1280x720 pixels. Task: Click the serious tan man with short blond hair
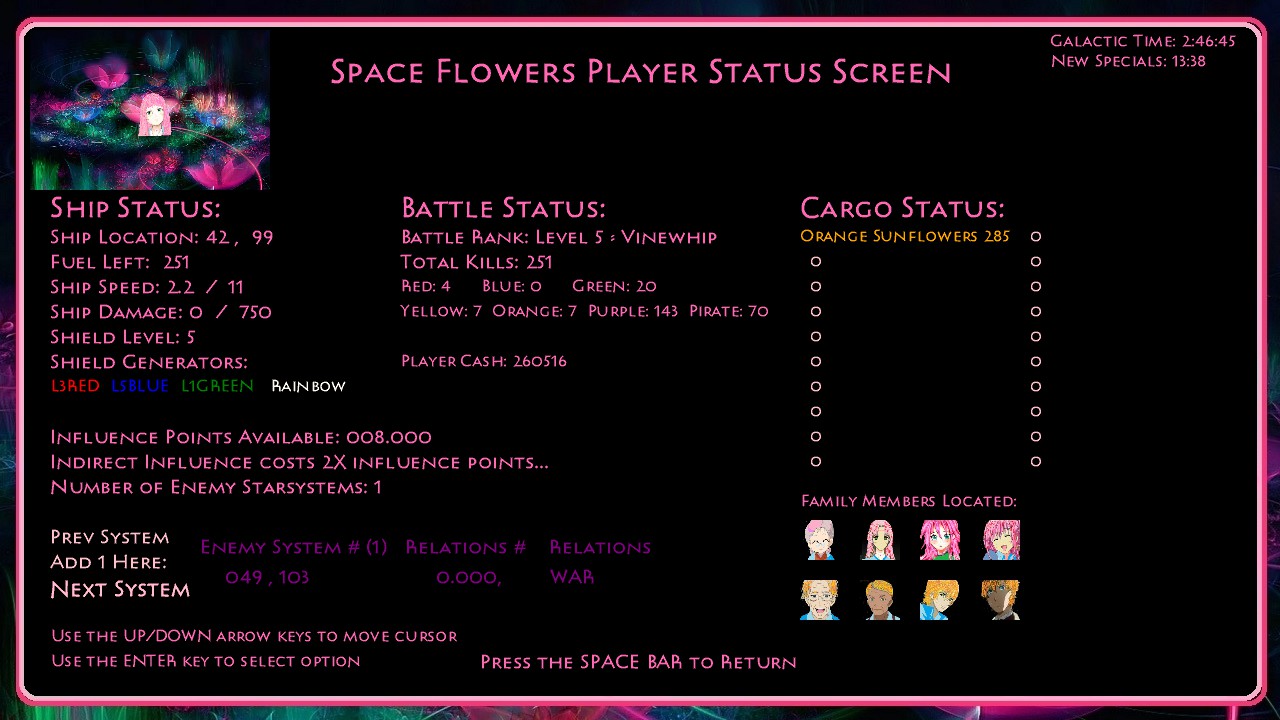pos(880,600)
